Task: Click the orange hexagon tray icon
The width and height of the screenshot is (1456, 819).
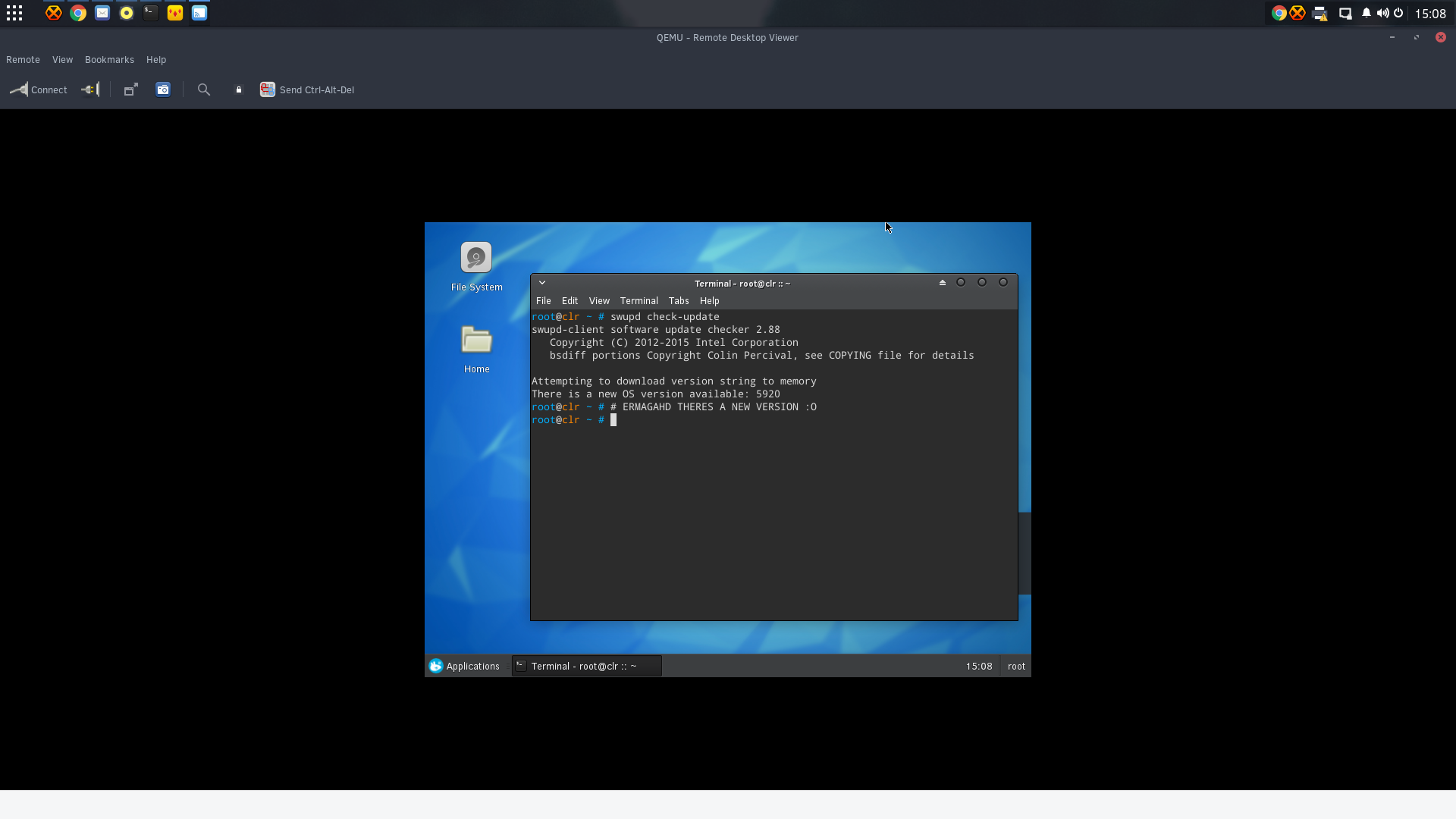Action: click(x=1298, y=13)
